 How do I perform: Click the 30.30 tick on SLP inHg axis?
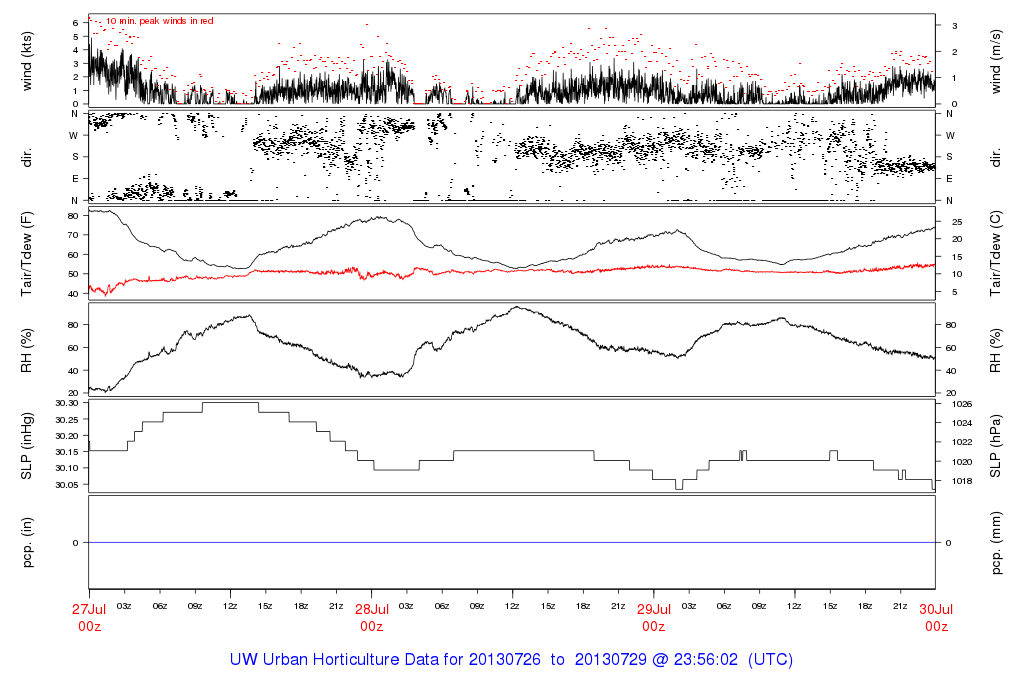tap(67, 403)
